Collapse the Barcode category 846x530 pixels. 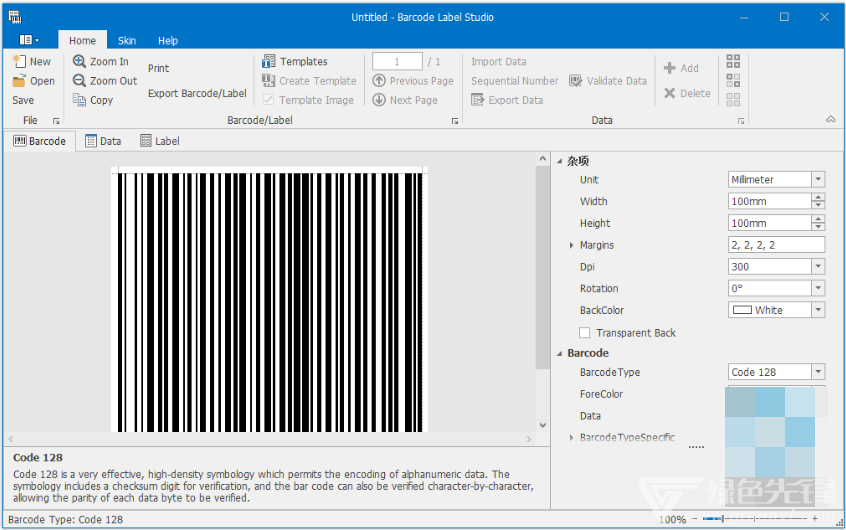[560, 353]
